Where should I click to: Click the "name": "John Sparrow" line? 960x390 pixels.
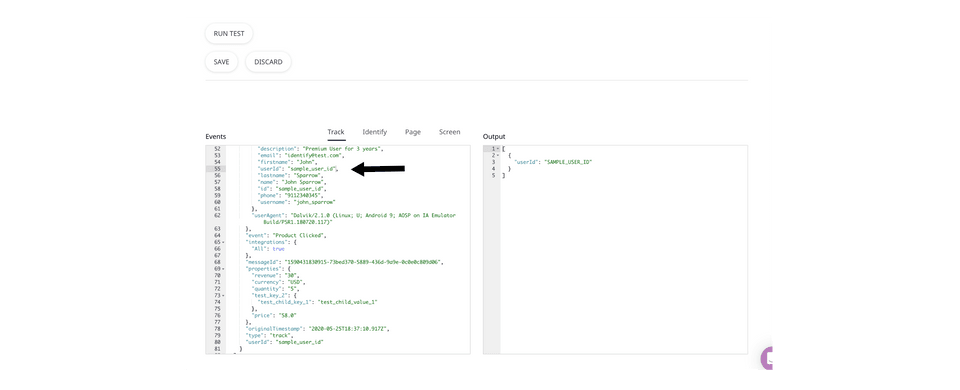[293, 182]
